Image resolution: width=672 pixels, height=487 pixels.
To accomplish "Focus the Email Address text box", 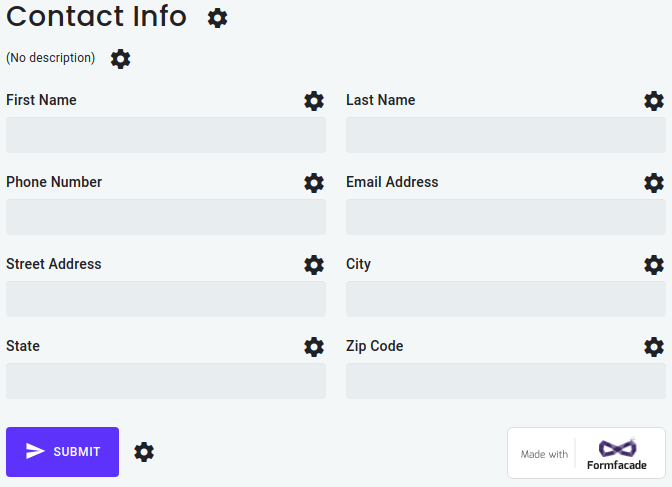I will 506,217.
